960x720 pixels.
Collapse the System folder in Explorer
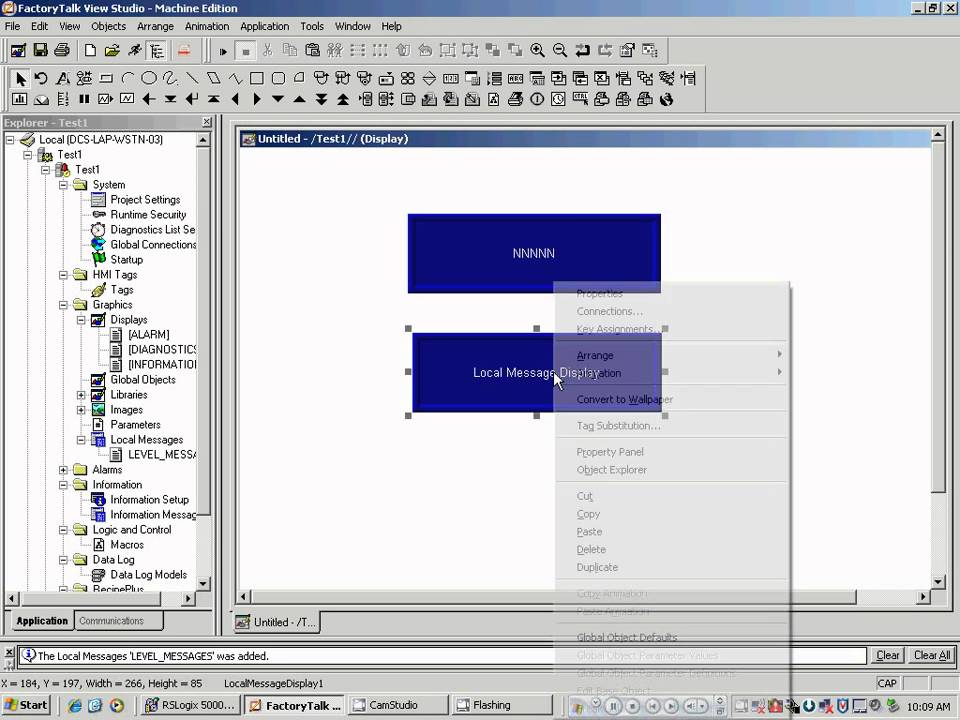click(64, 185)
